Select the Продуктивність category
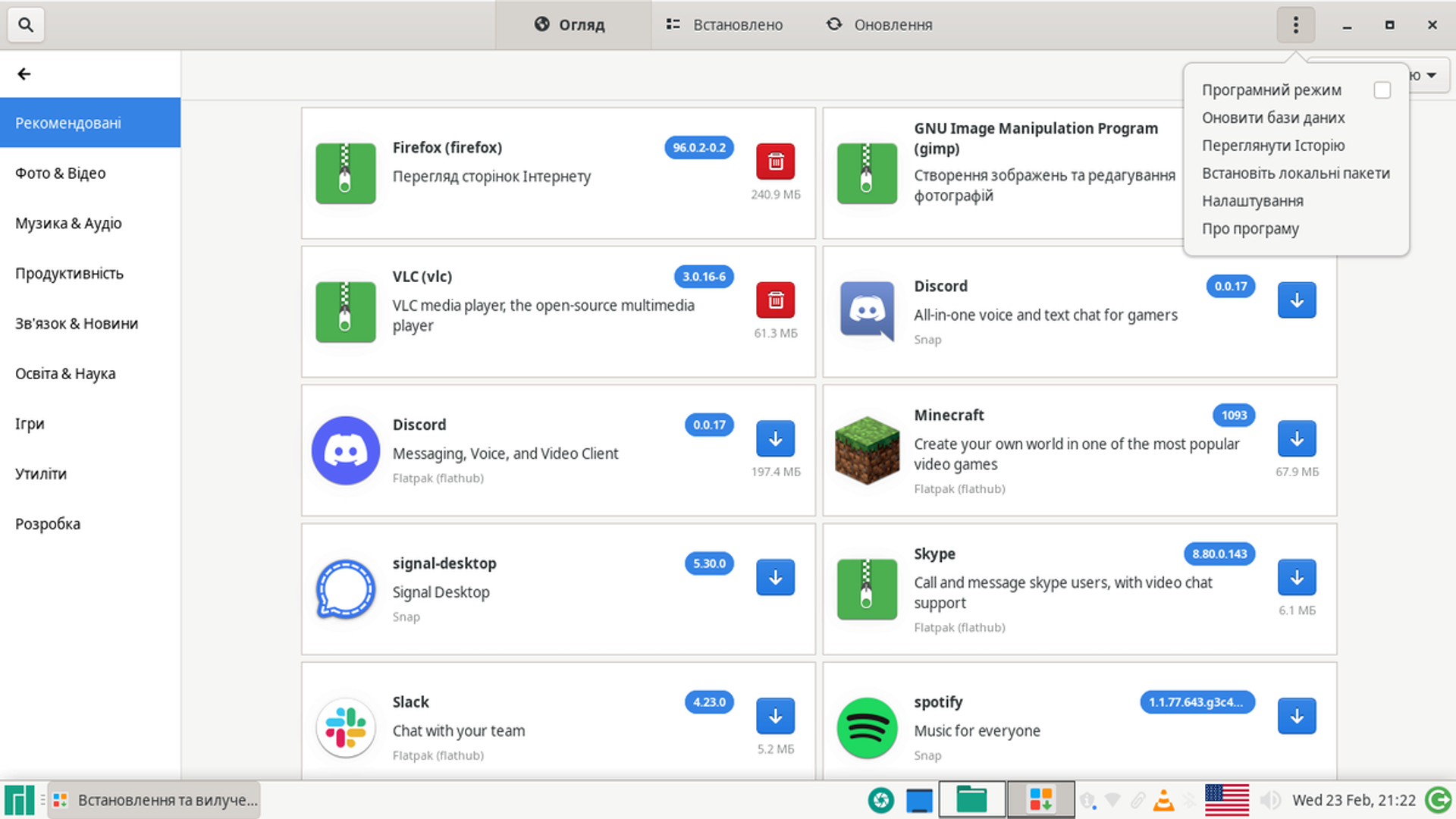Image resolution: width=1456 pixels, height=819 pixels. pos(90,273)
